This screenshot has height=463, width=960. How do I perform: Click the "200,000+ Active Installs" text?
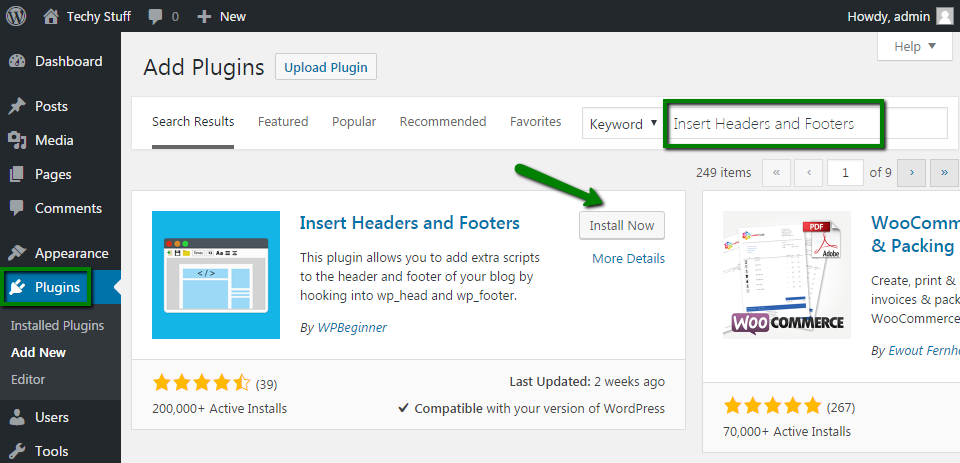[219, 408]
